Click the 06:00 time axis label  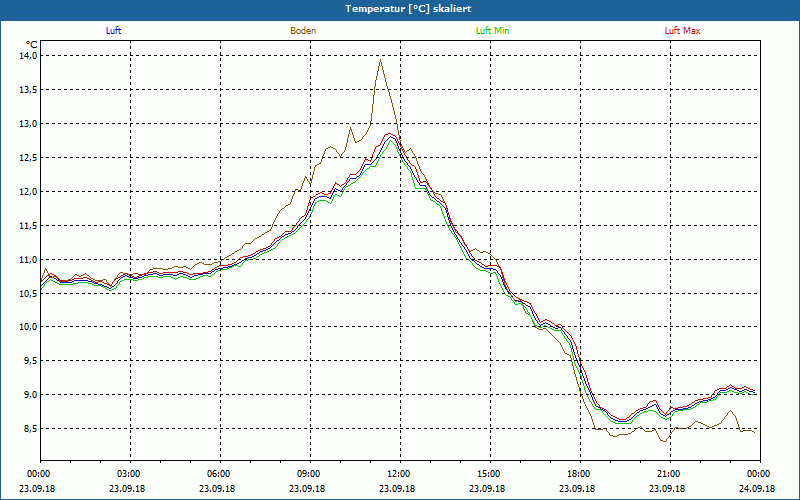pos(220,474)
